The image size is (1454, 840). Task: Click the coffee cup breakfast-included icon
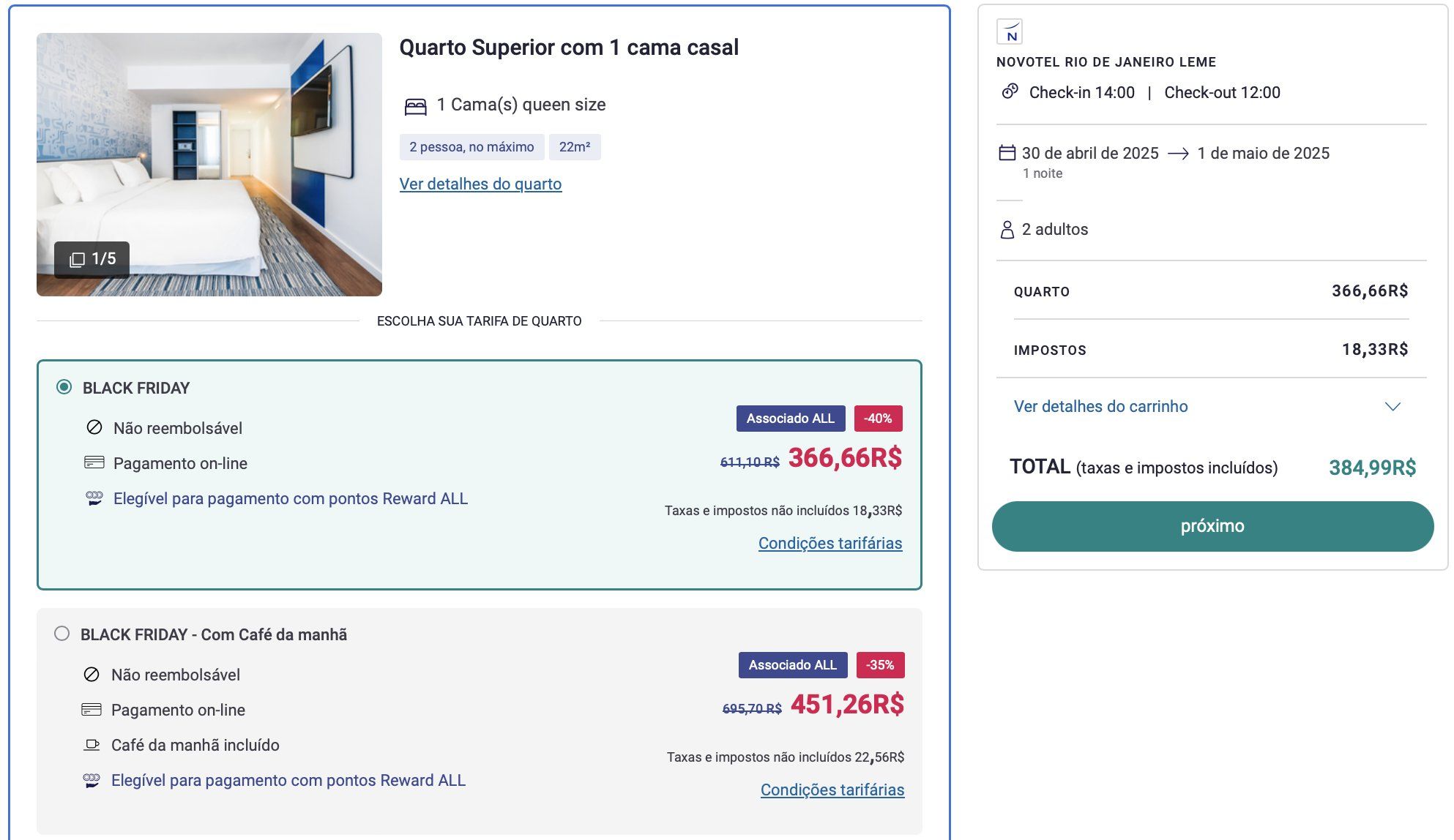click(x=92, y=745)
